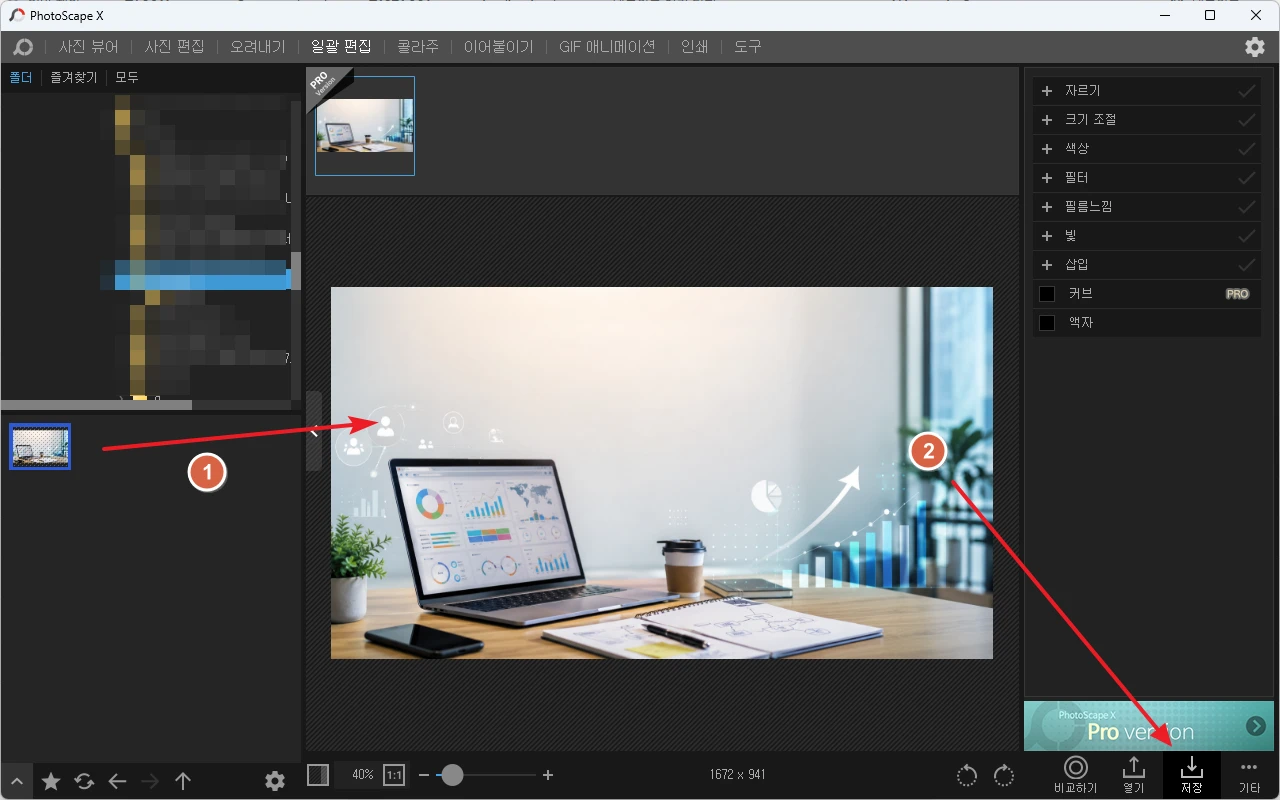Image resolution: width=1280 pixels, height=800 pixels.
Task: Click the favorites star icon
Action: click(x=51, y=781)
